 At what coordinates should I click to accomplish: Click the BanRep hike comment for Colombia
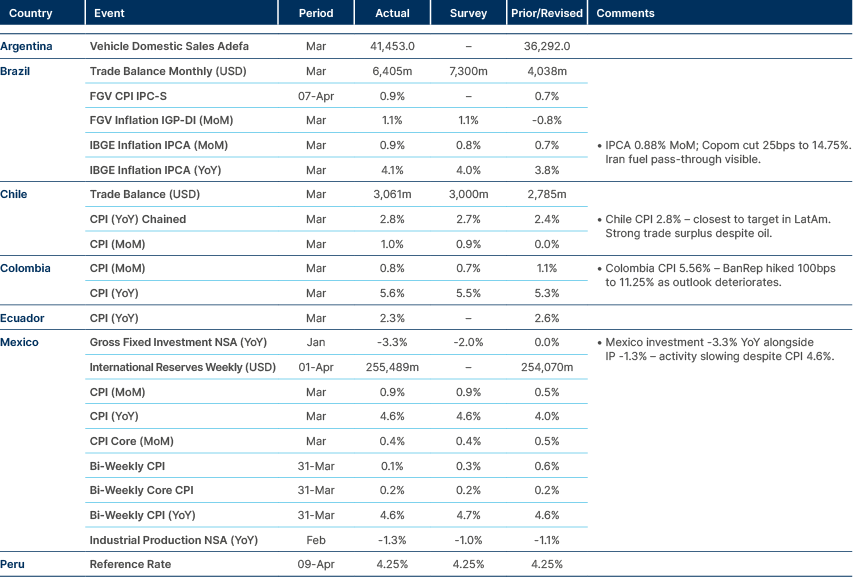(720, 275)
